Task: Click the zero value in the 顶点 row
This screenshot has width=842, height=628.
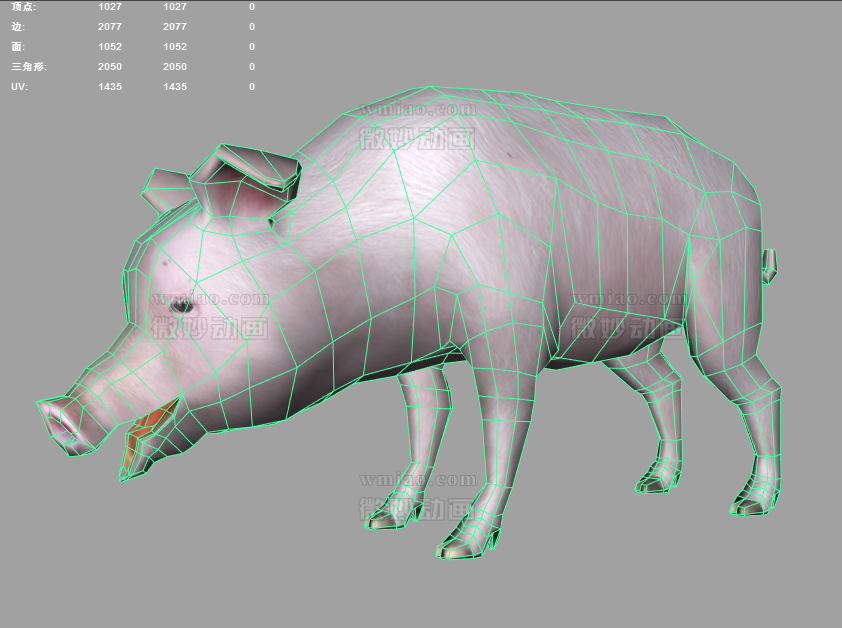Action: click(251, 7)
